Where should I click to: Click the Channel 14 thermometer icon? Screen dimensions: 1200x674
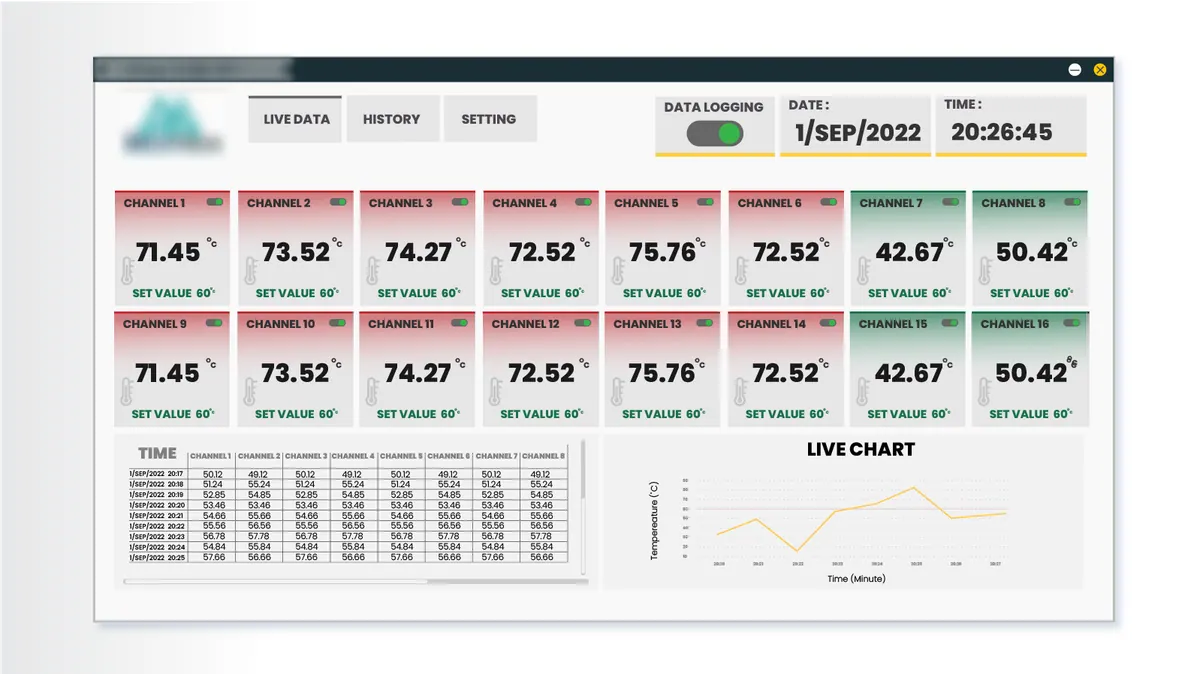tap(740, 393)
